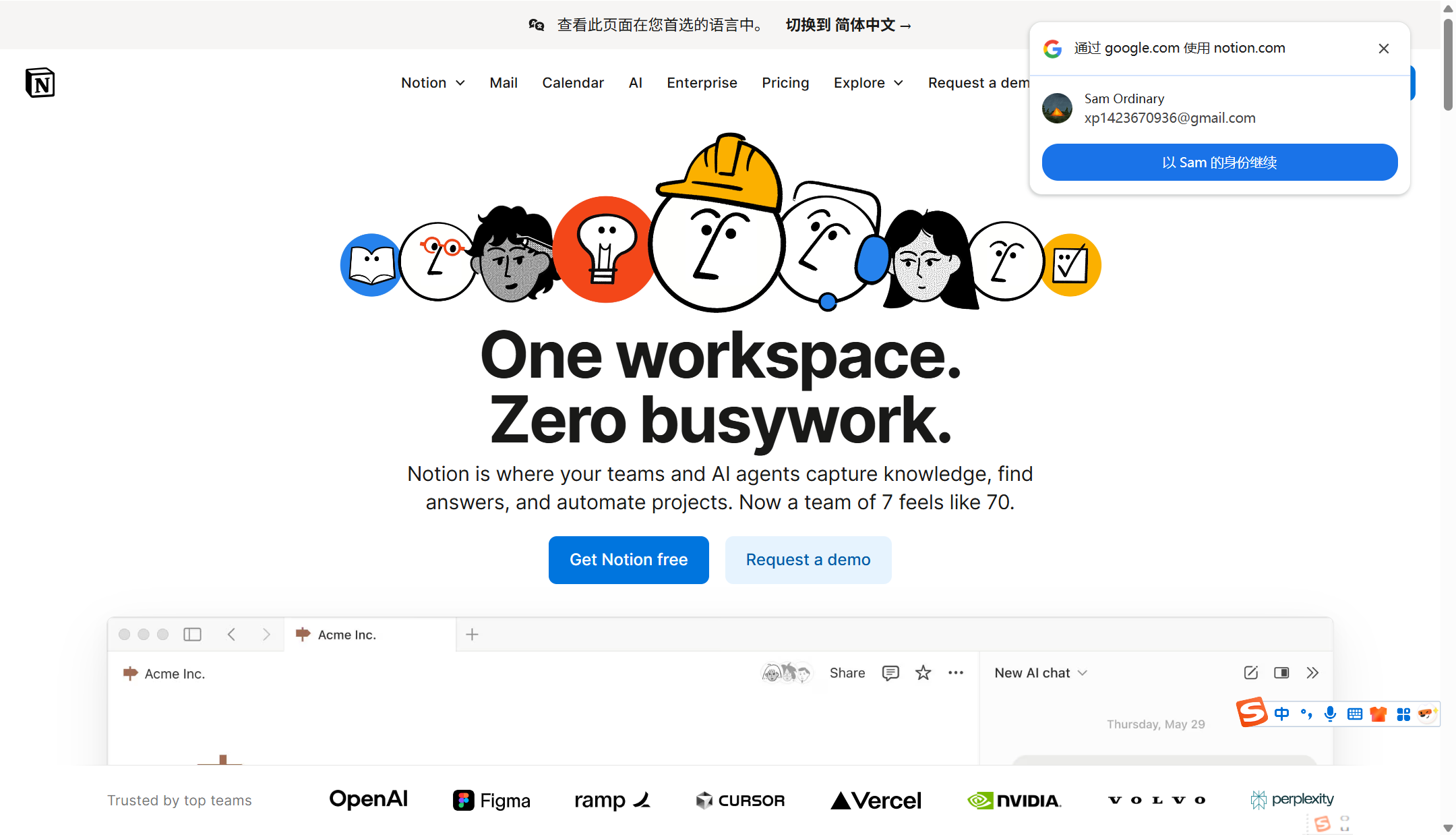Image resolution: width=1456 pixels, height=835 pixels.
Task: Click the new chat compose icon
Action: point(1250,672)
